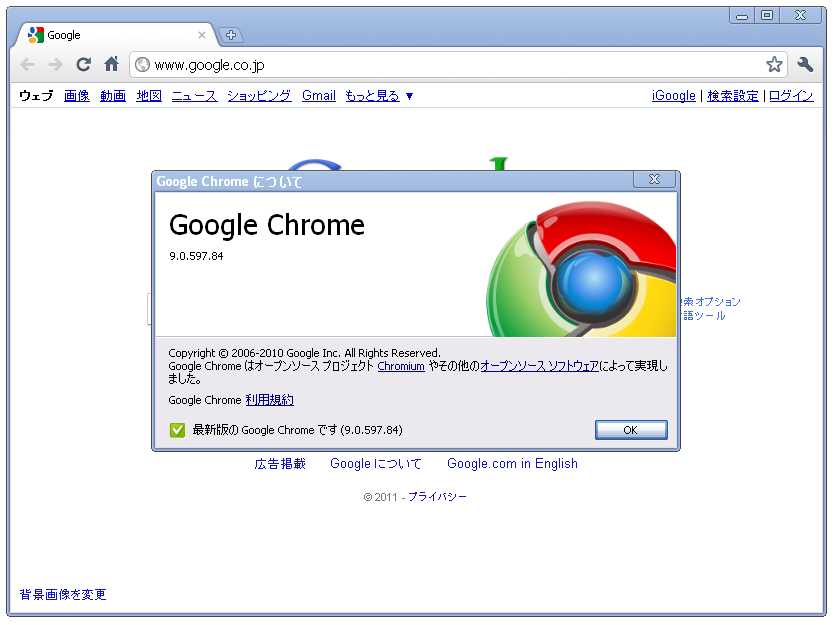Open the wrench settings menu
This screenshot has width=835, height=625.
click(805, 65)
